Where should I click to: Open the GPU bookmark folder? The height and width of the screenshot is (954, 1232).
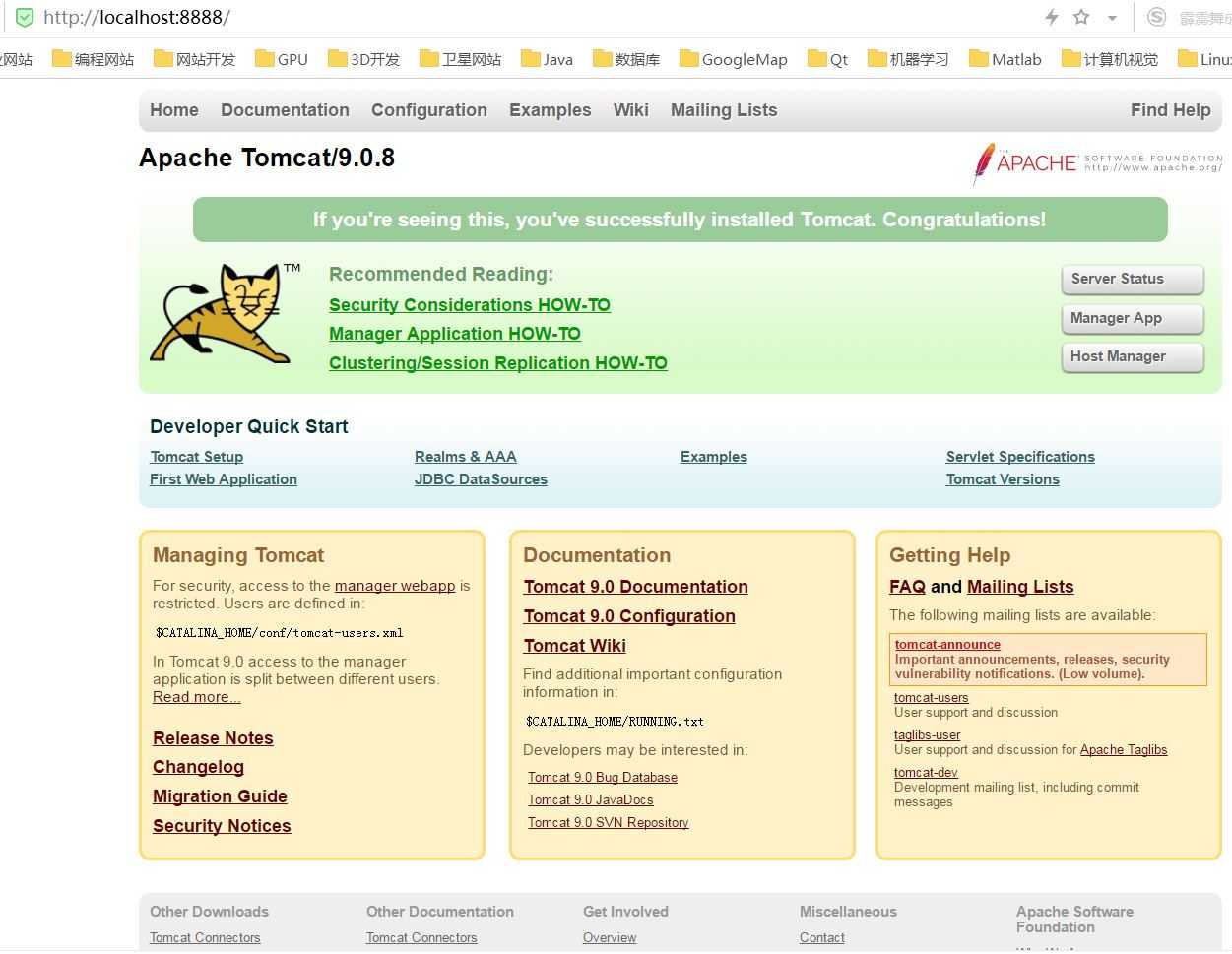point(282,59)
